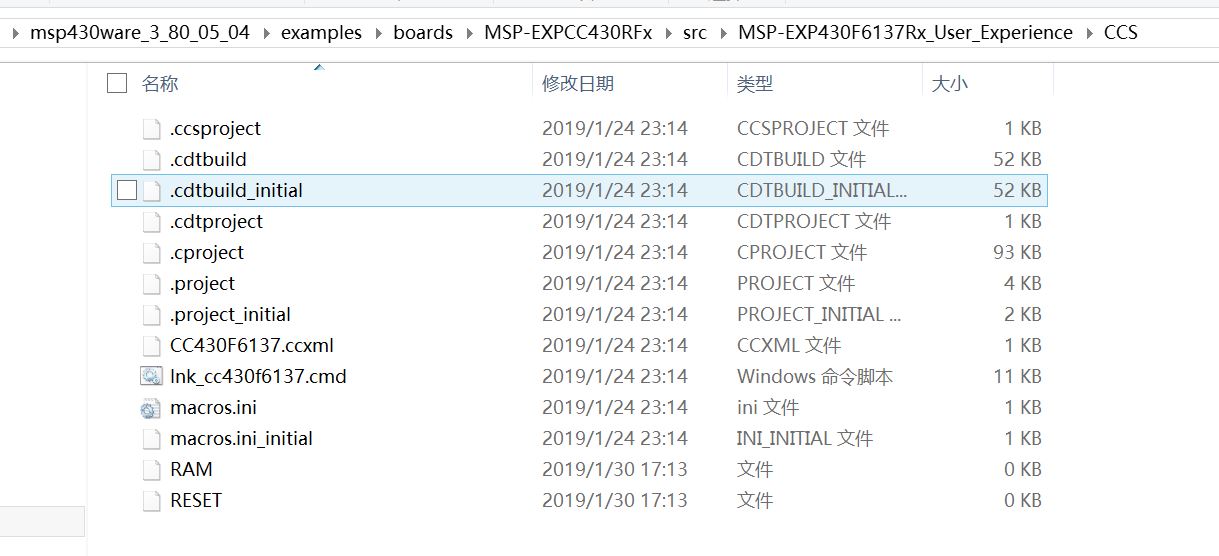Navigate to MSP-EXP430F6137Rx_User_Experience in breadcrumb
Screen dimensions: 1219x556
click(x=905, y=33)
